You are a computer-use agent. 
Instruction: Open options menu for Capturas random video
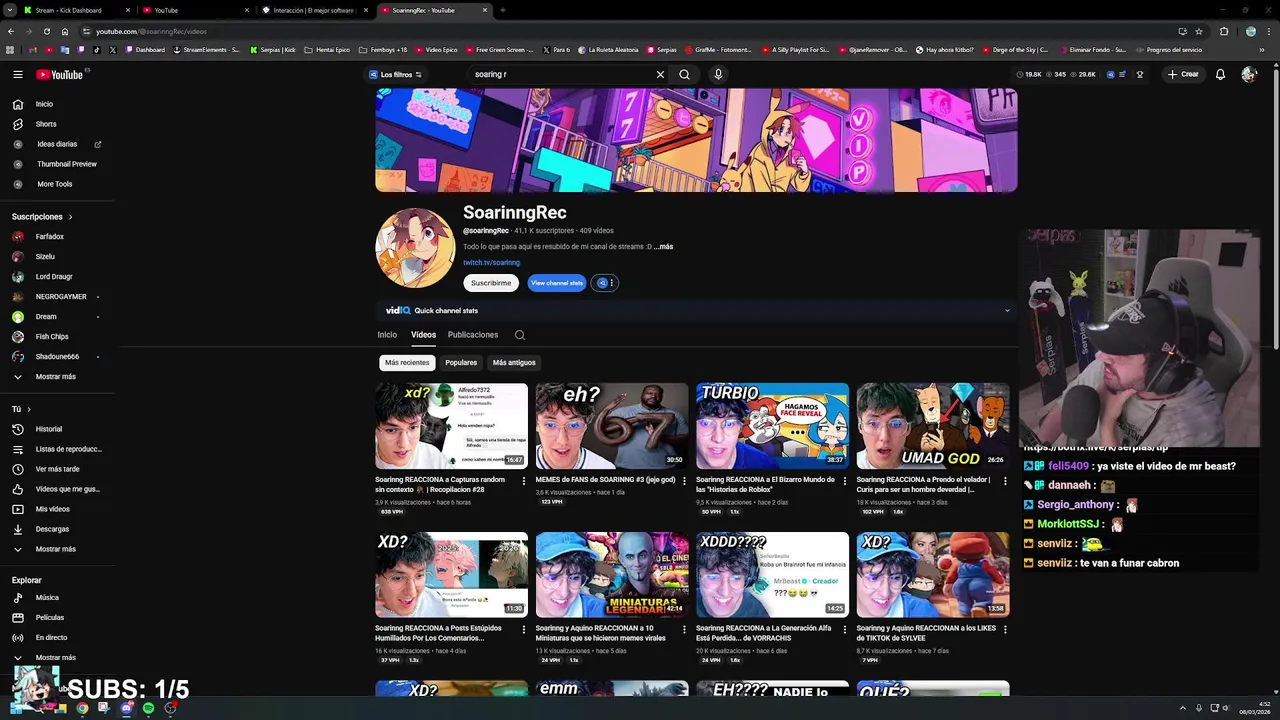click(523, 481)
